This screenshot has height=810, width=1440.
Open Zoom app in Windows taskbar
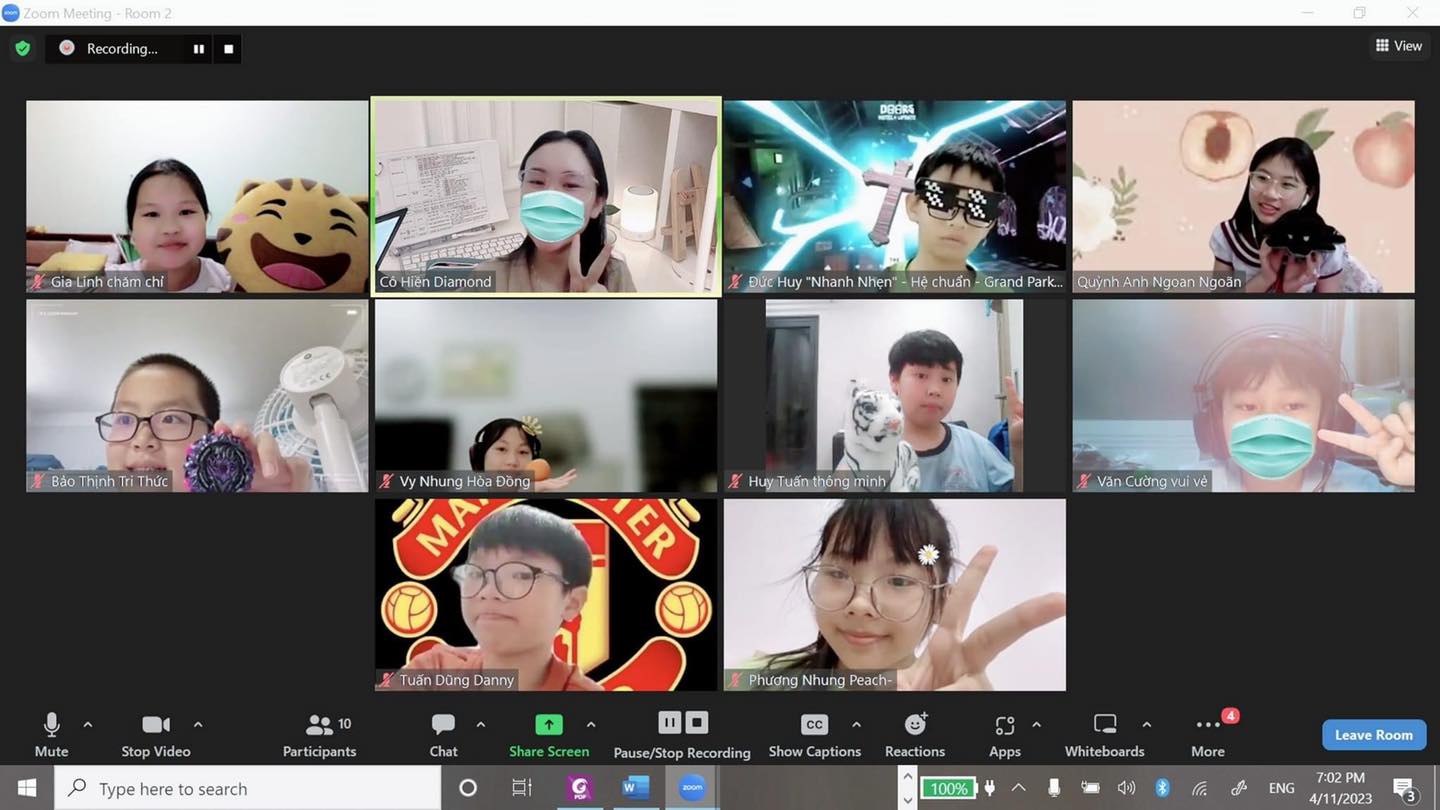(x=692, y=788)
